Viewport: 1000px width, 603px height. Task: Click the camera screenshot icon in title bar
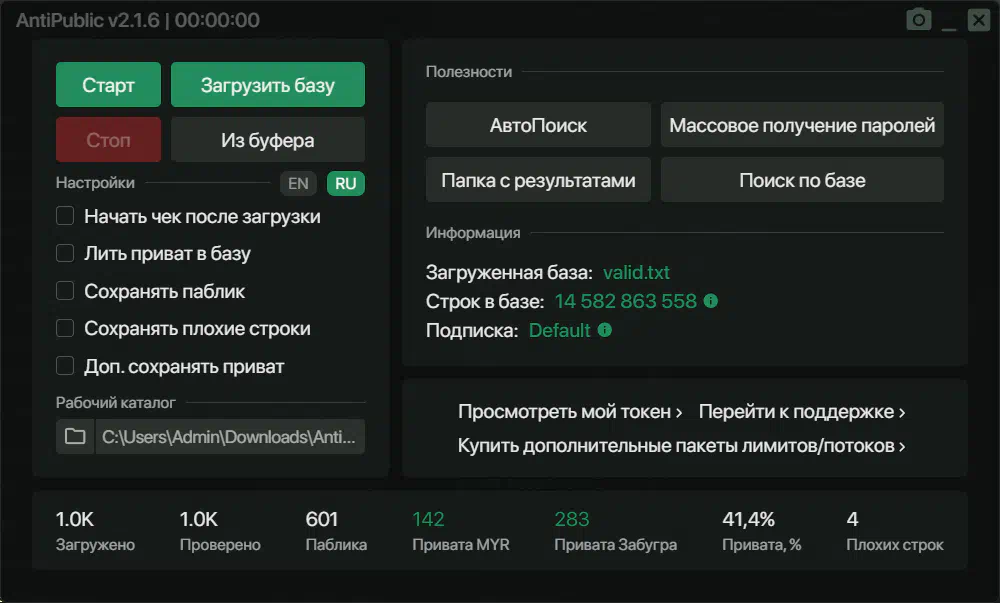click(x=918, y=20)
